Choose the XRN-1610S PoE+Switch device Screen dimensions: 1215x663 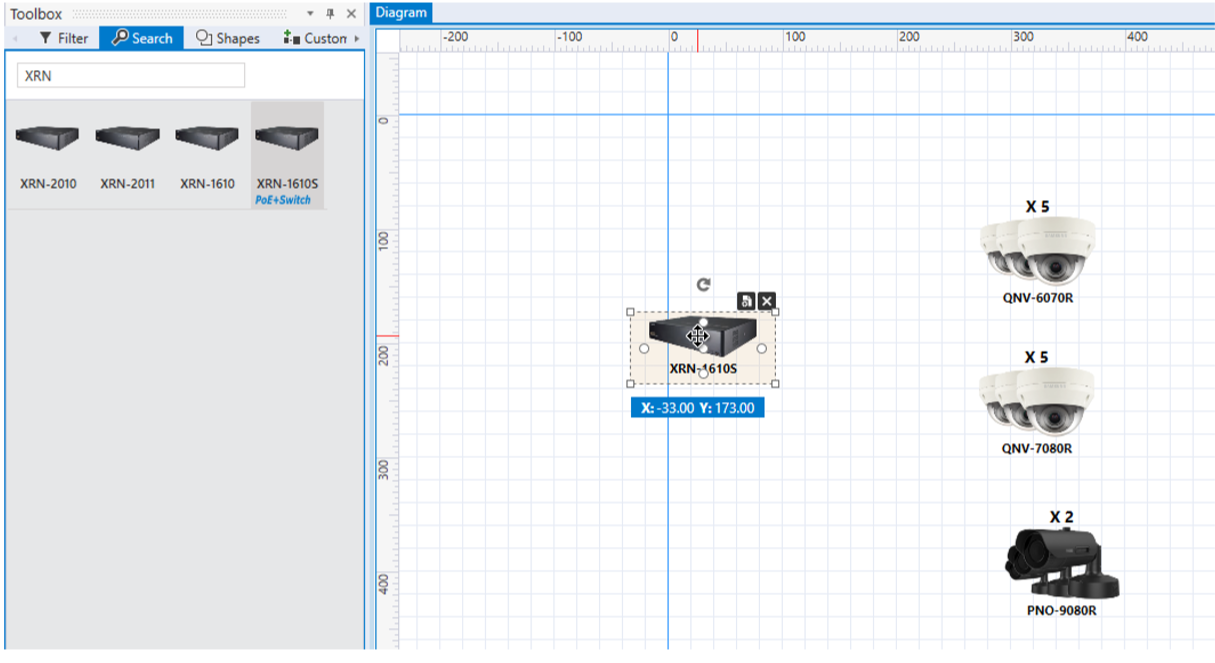287,154
